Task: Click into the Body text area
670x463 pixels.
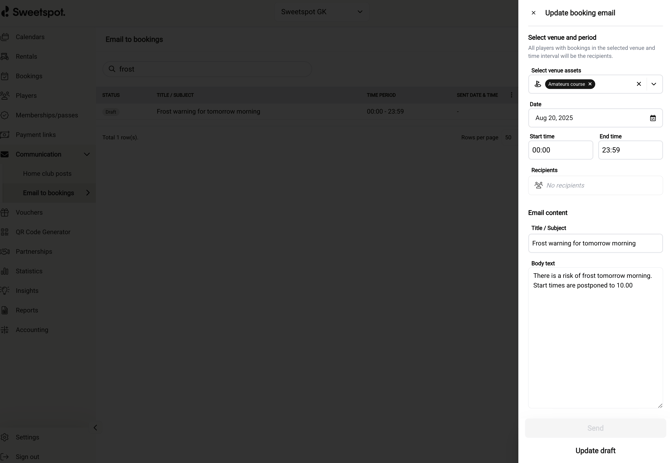Action: (x=595, y=338)
